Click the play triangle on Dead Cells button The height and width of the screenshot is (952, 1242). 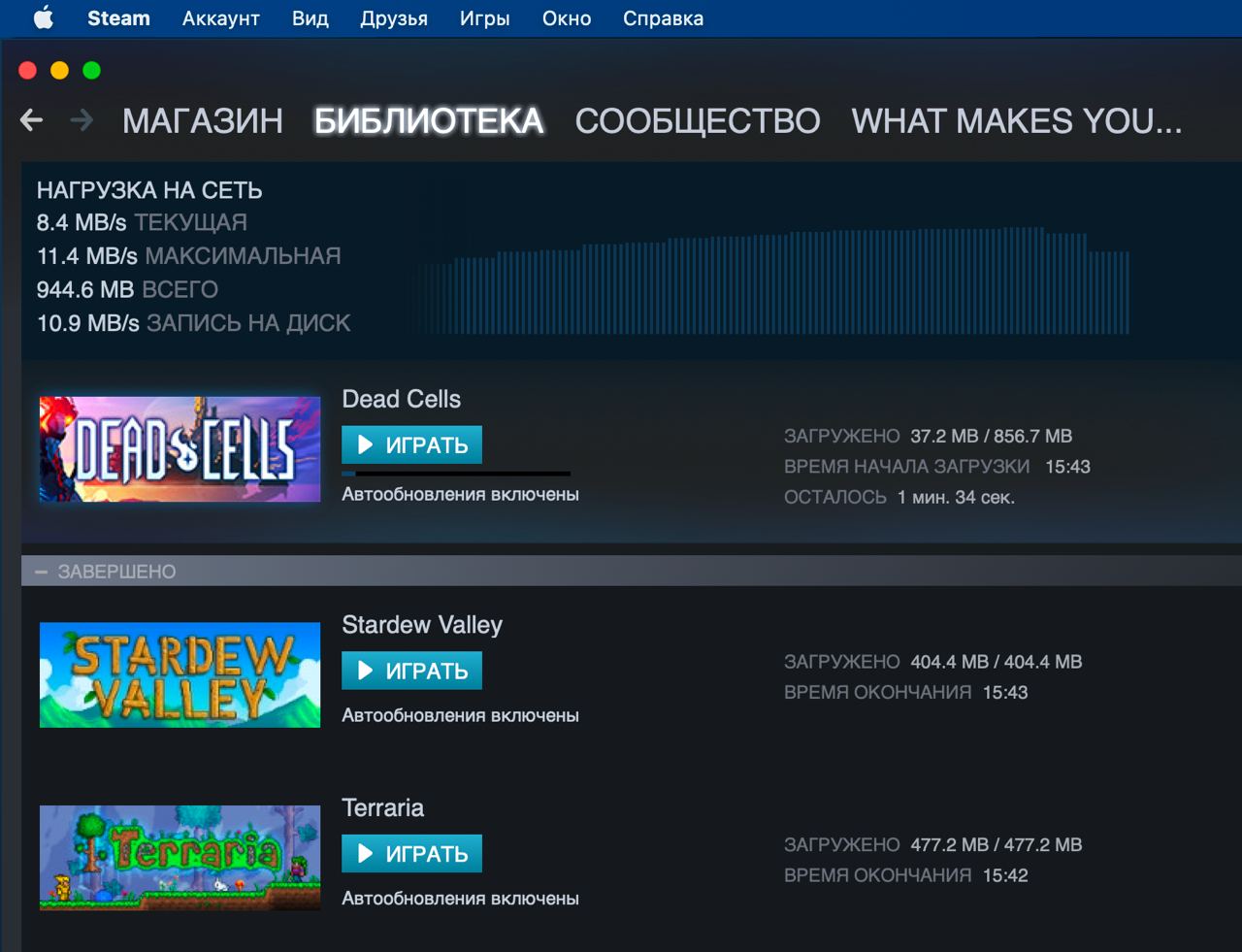(x=366, y=444)
